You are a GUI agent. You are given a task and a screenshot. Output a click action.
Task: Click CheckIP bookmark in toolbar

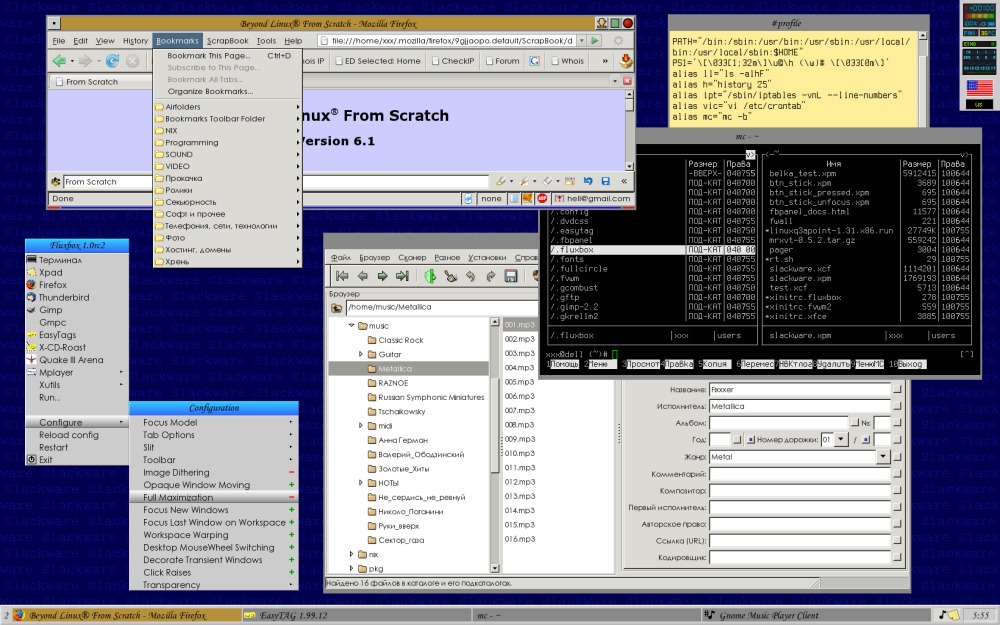(452, 61)
